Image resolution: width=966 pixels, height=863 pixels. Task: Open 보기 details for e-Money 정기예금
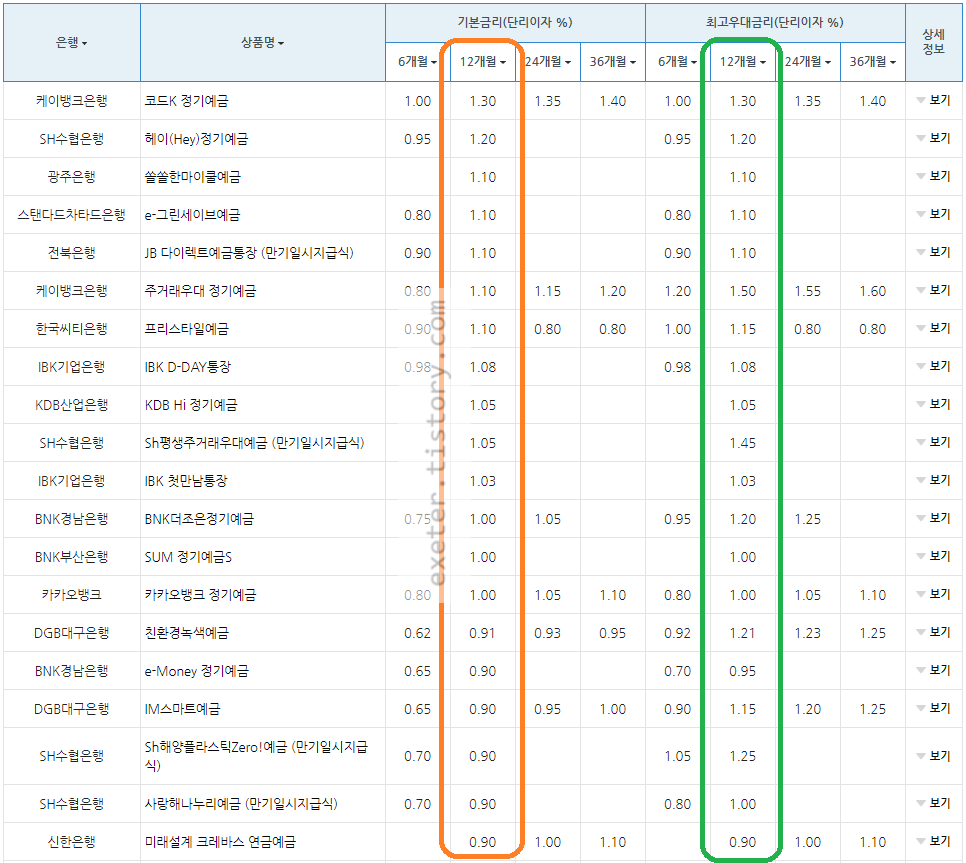pyautogui.click(x=933, y=670)
